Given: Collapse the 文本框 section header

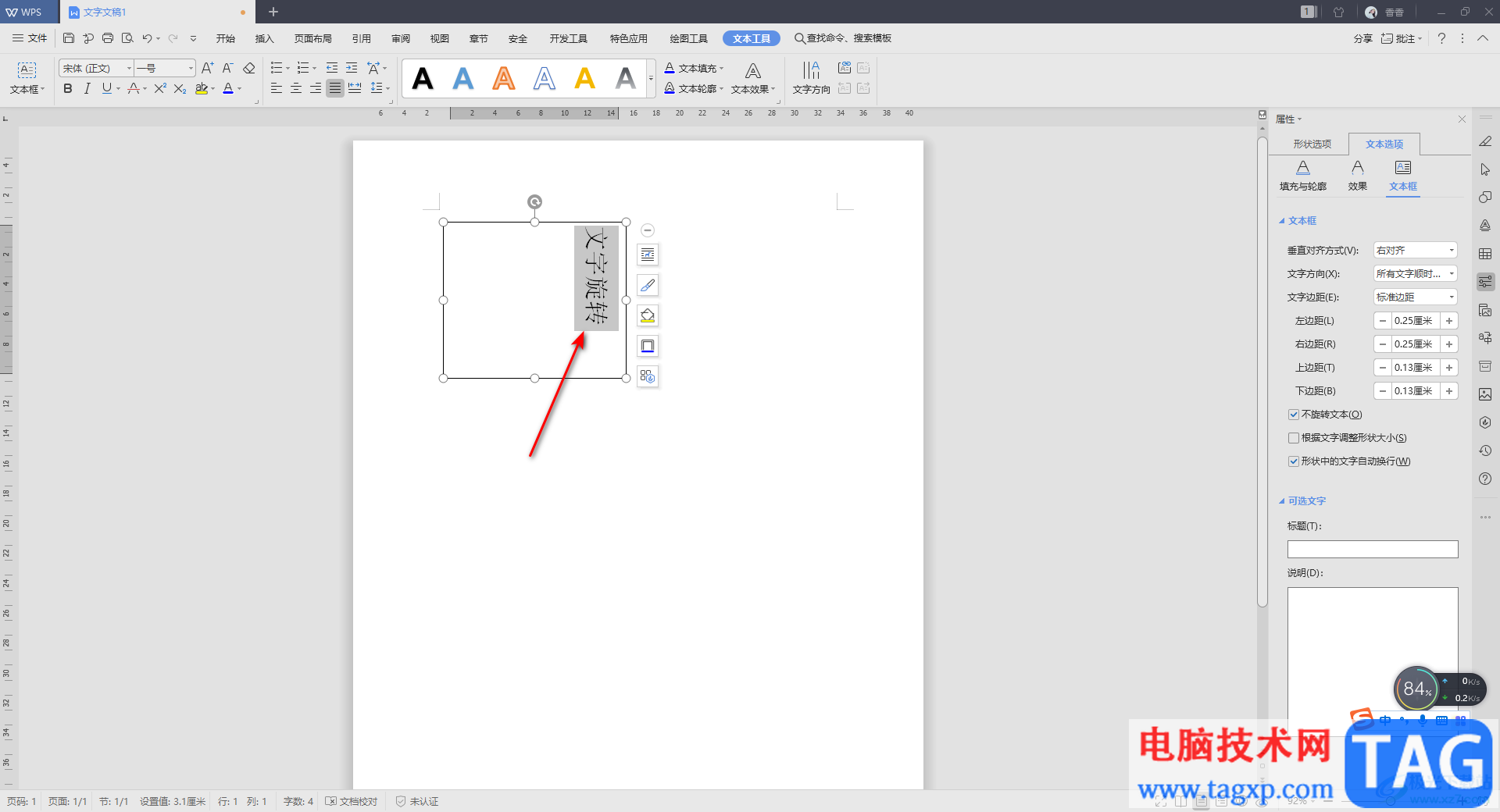Looking at the screenshot, I should 1298,221.
